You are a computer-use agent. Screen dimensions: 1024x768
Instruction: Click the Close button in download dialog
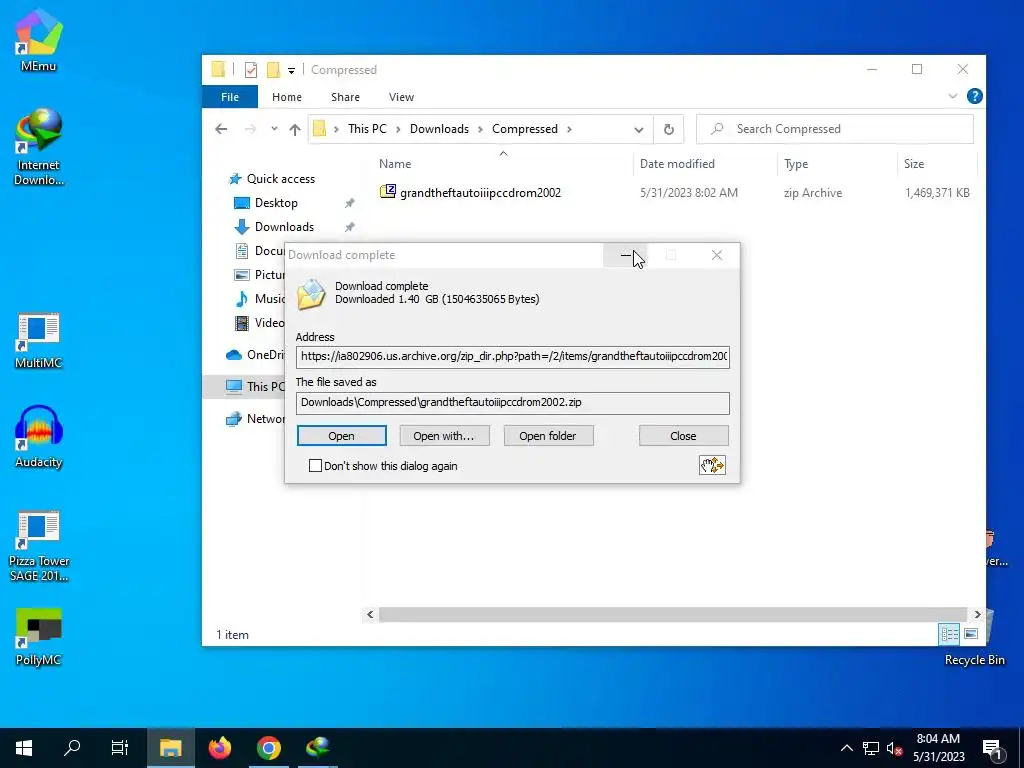(683, 436)
